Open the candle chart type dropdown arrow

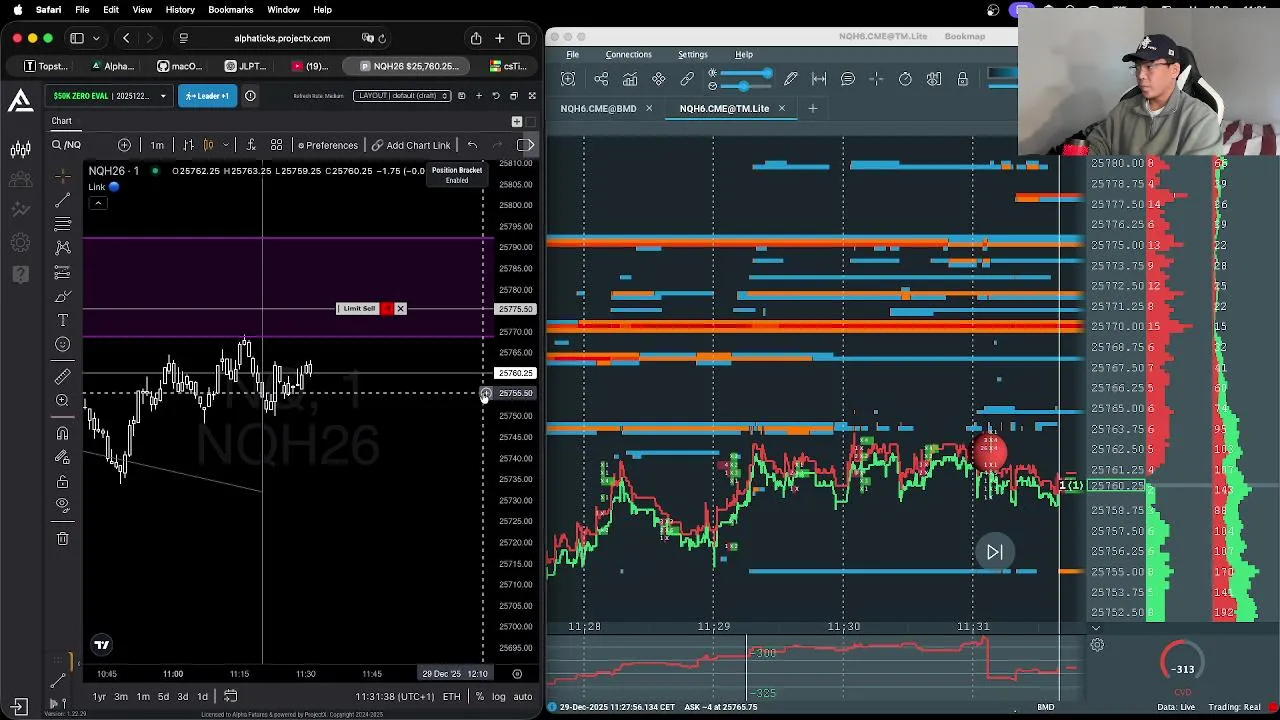(x=226, y=145)
